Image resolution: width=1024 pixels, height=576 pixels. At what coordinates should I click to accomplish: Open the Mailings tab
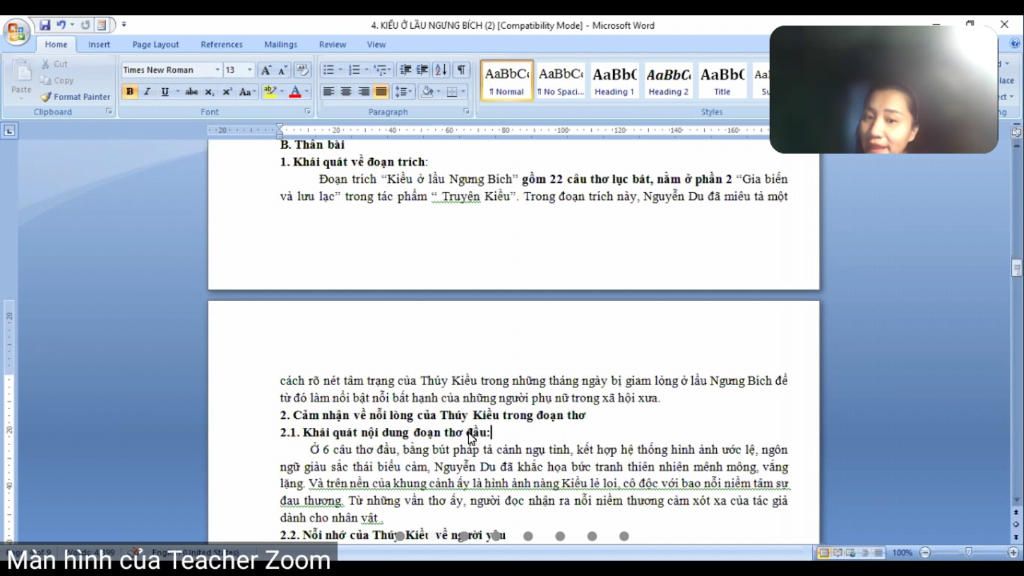[281, 44]
